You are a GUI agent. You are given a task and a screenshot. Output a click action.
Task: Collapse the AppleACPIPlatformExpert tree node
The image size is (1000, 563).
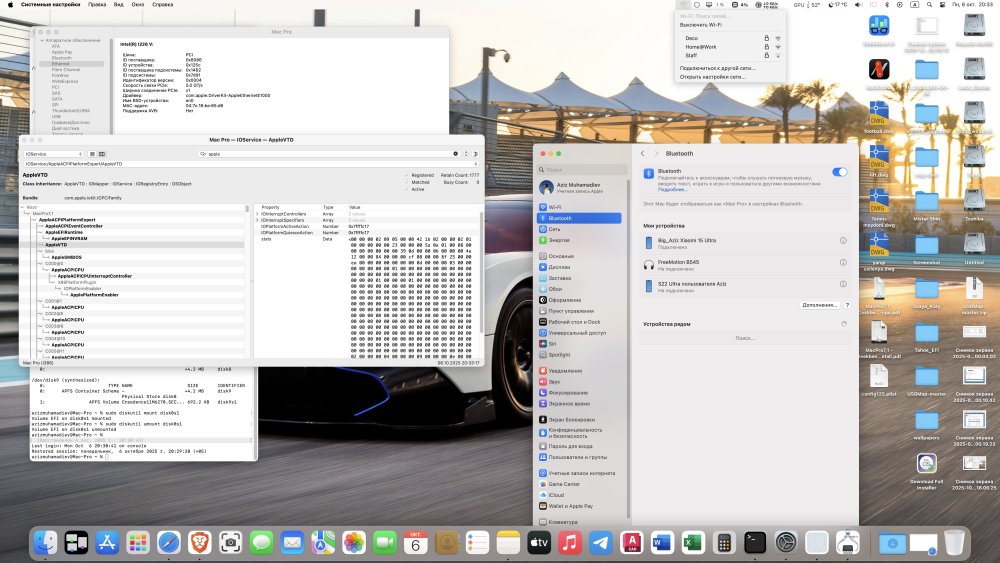pyautogui.click(x=34, y=220)
